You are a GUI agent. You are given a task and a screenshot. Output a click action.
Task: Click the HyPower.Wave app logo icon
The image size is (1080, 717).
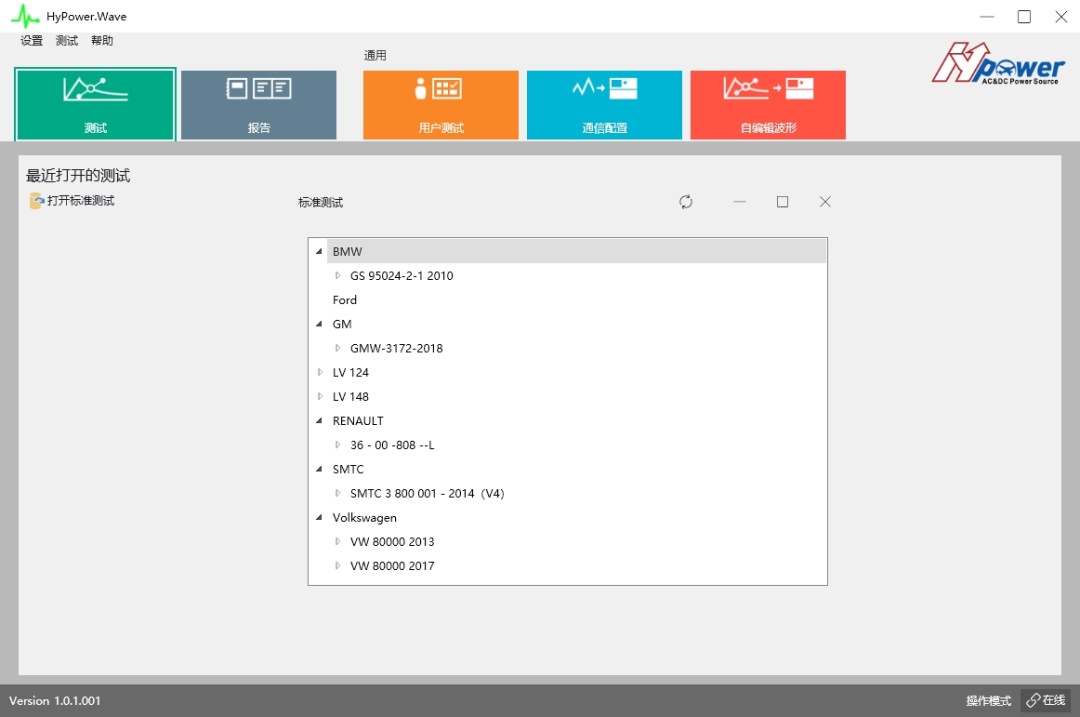(25, 16)
